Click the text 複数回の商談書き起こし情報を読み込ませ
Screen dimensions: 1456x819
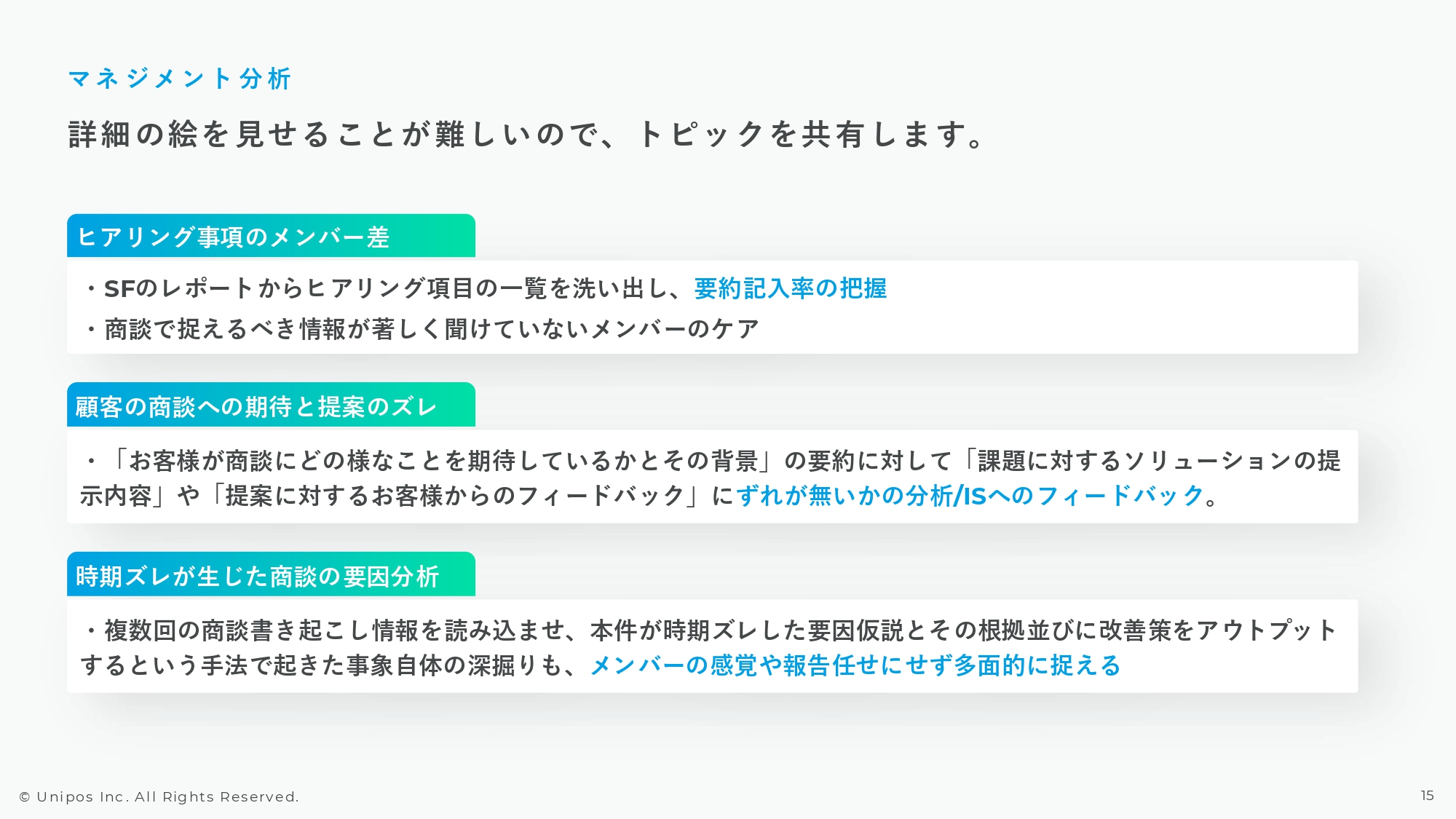pos(334,630)
